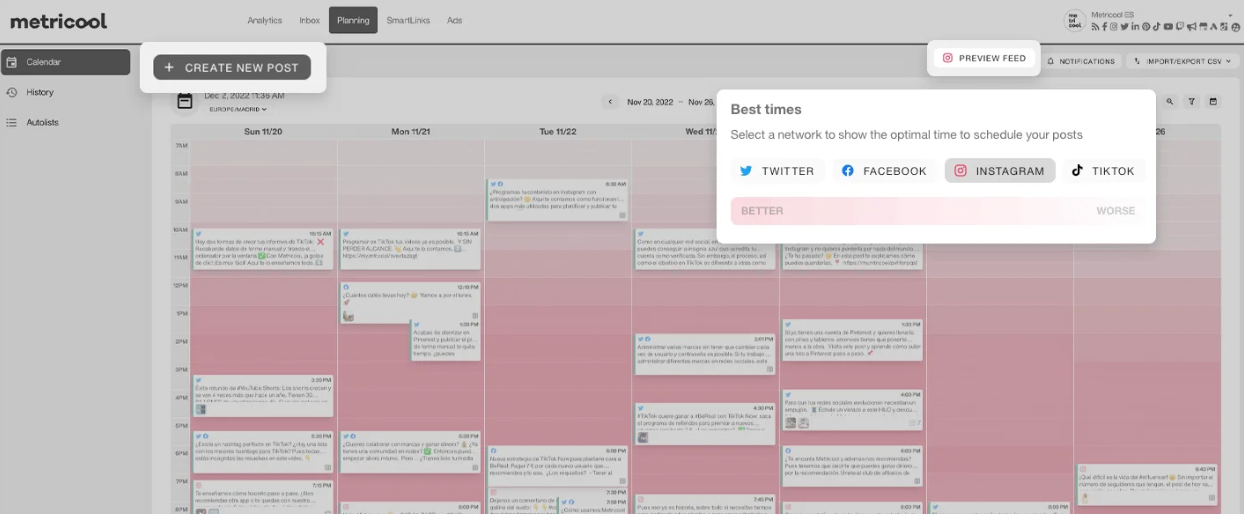1244x514 pixels.
Task: Click the Google Business store icon in header
Action: [x=1203, y=26]
